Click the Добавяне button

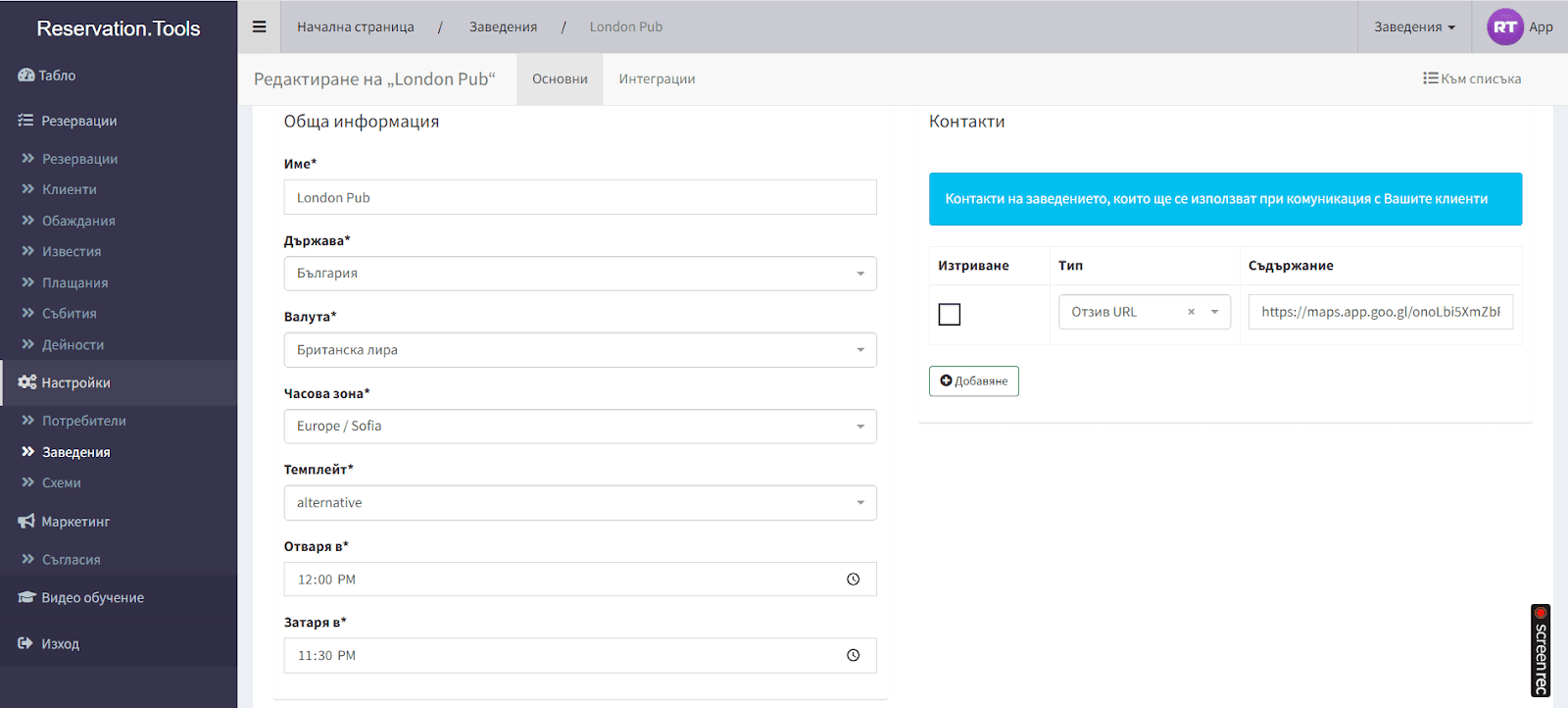[973, 381]
